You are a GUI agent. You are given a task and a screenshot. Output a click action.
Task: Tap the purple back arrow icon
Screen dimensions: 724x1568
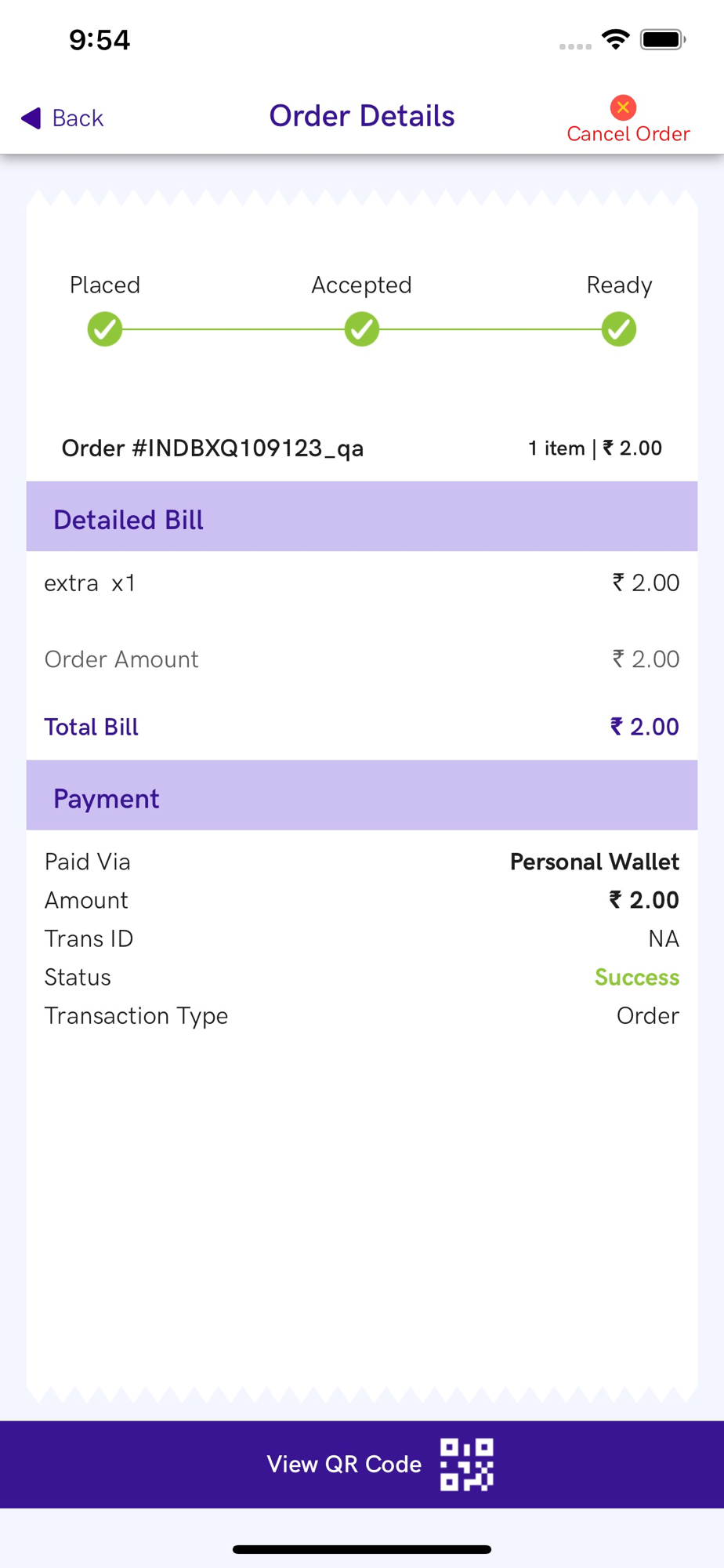(31, 118)
